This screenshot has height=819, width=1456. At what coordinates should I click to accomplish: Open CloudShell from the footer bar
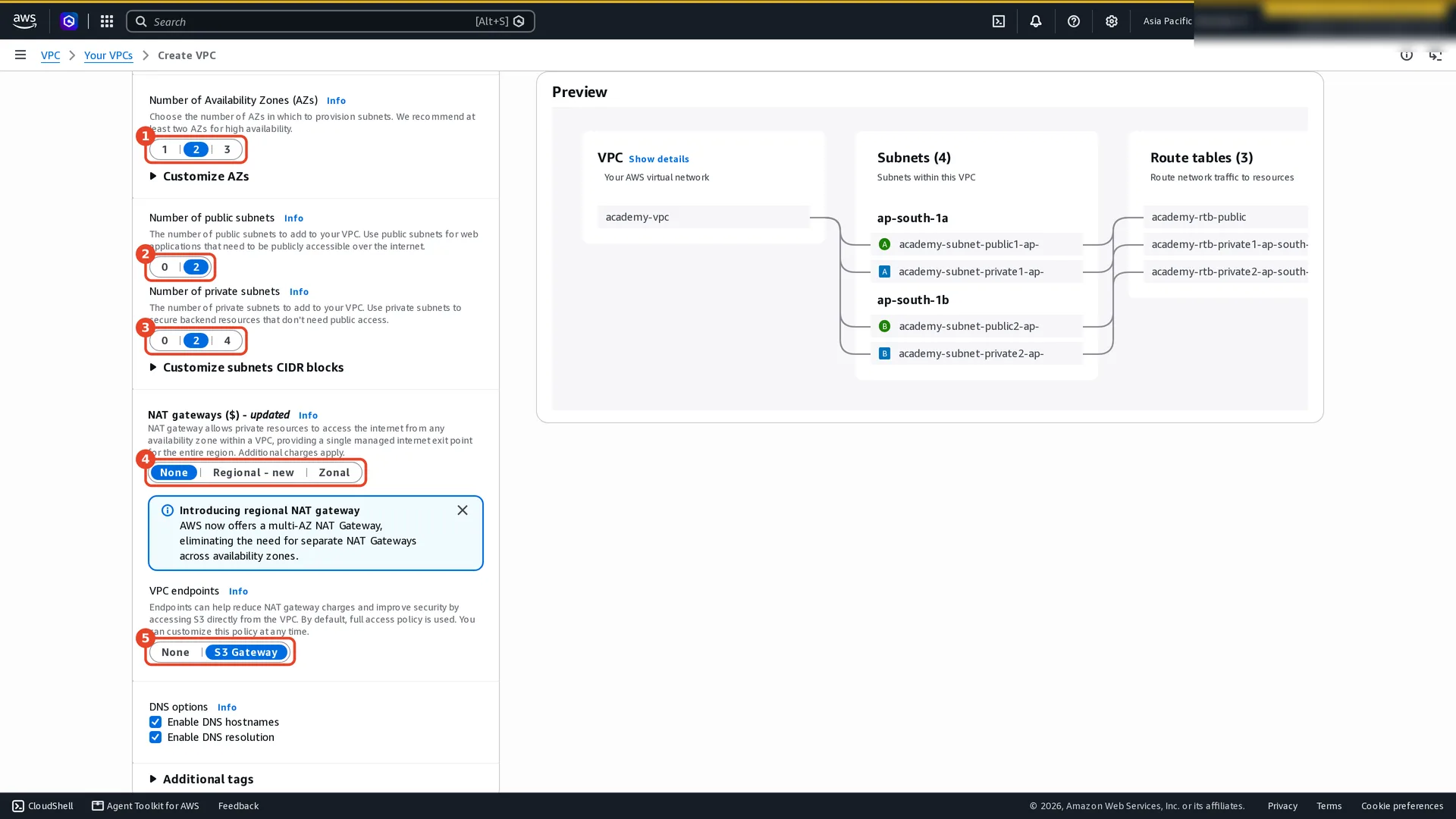(x=43, y=806)
